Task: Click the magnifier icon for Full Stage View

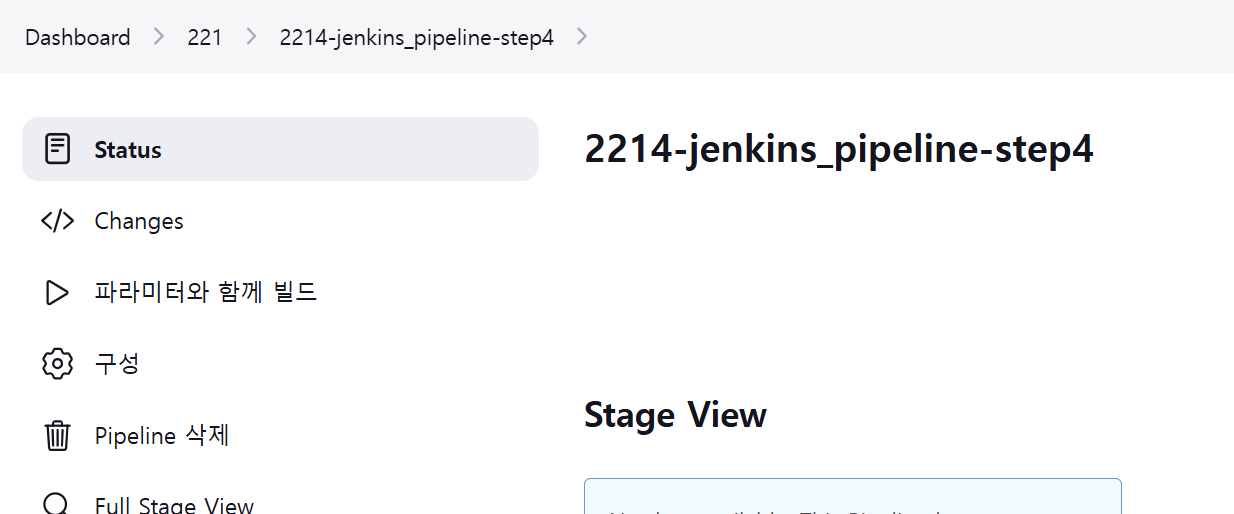Action: (x=58, y=504)
